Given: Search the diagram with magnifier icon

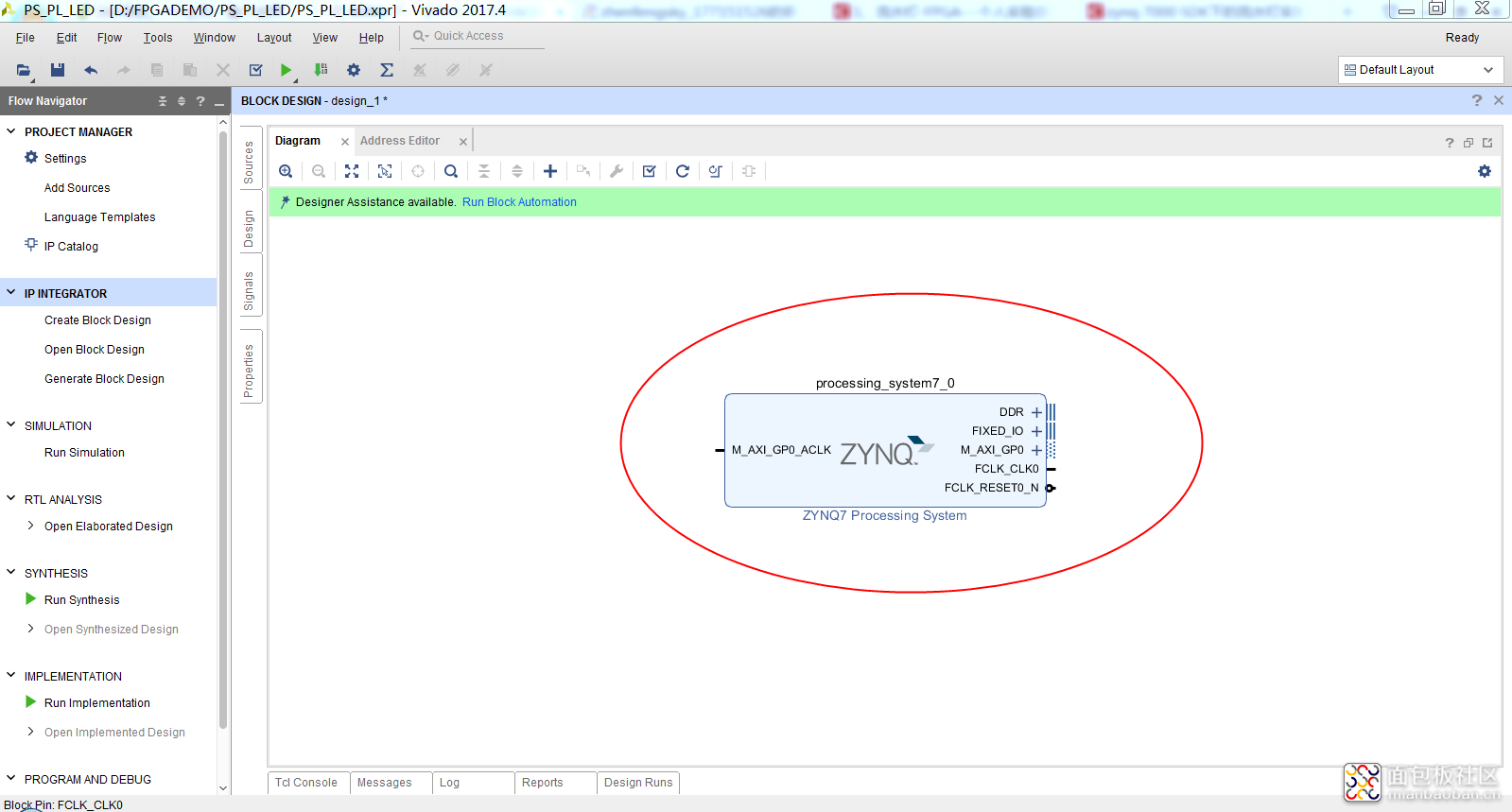Looking at the screenshot, I should tap(451, 171).
